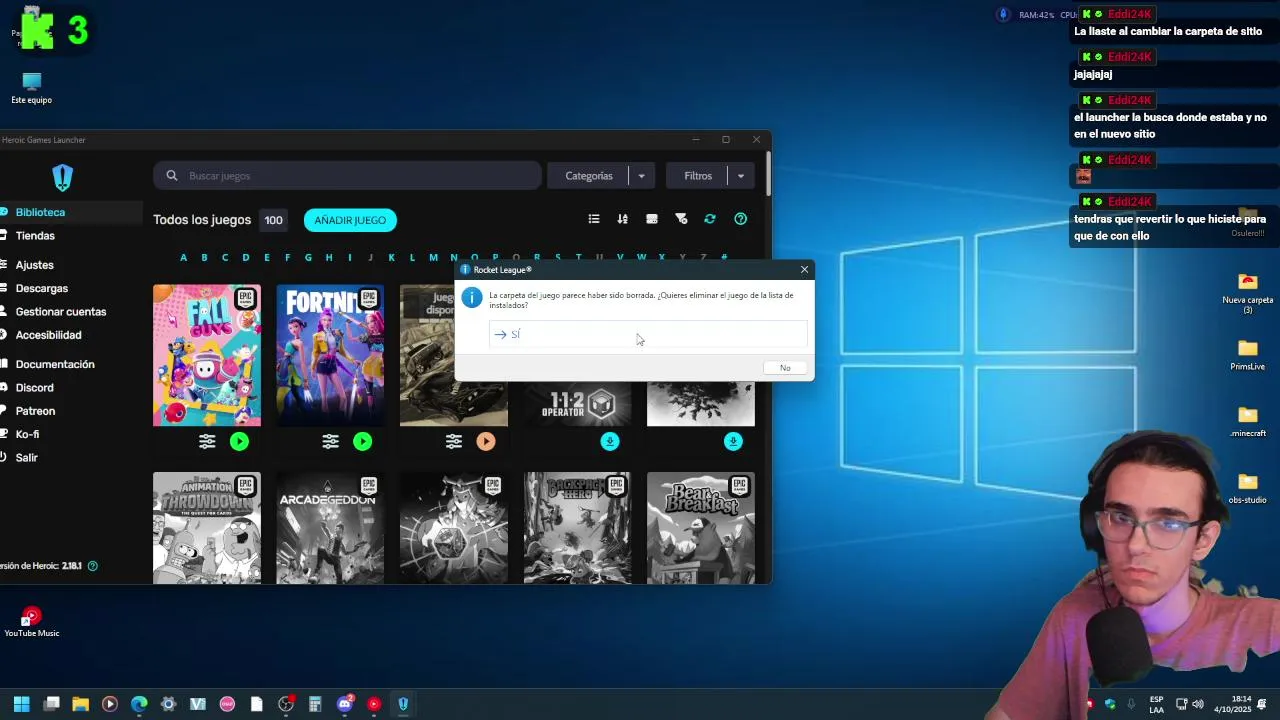Open OBS Studio from taskbar
Screen dimensions: 1280x720
(286, 704)
